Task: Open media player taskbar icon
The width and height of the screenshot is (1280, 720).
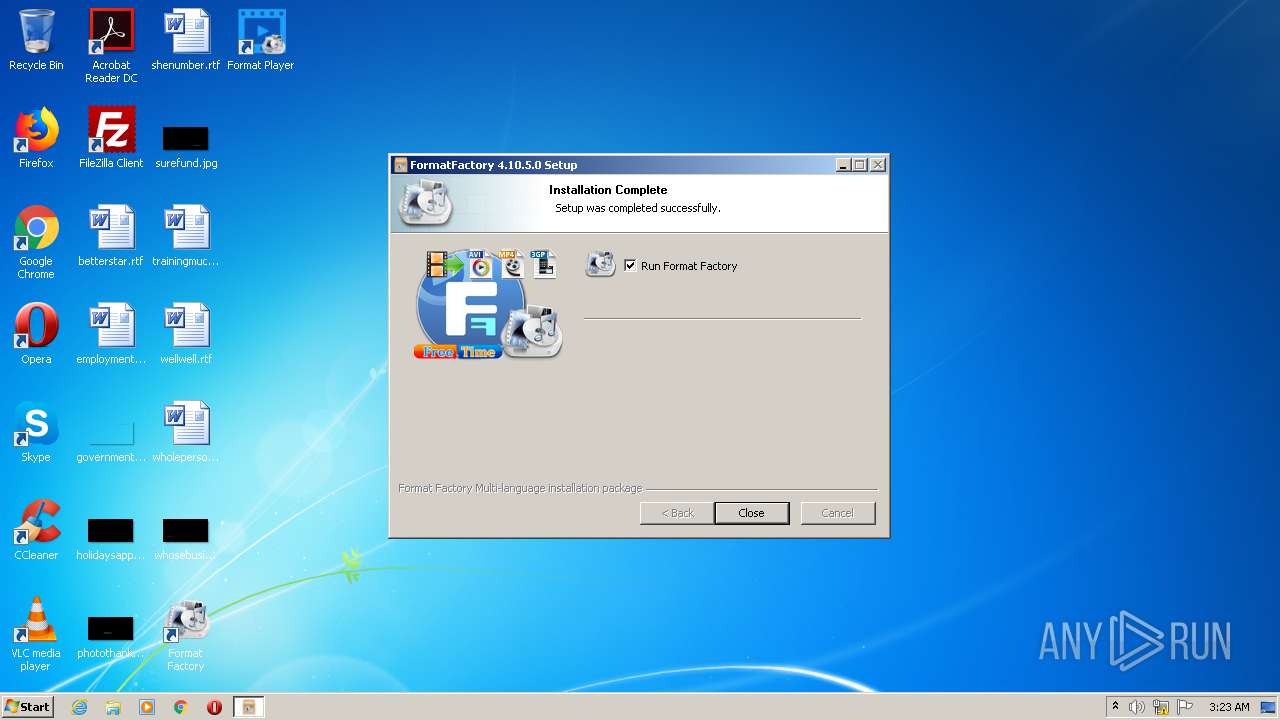Action: coord(147,707)
